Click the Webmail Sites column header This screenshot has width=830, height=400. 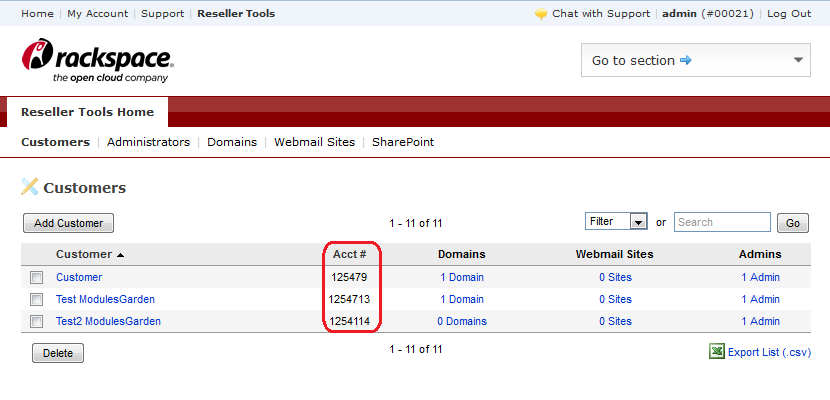pos(615,254)
